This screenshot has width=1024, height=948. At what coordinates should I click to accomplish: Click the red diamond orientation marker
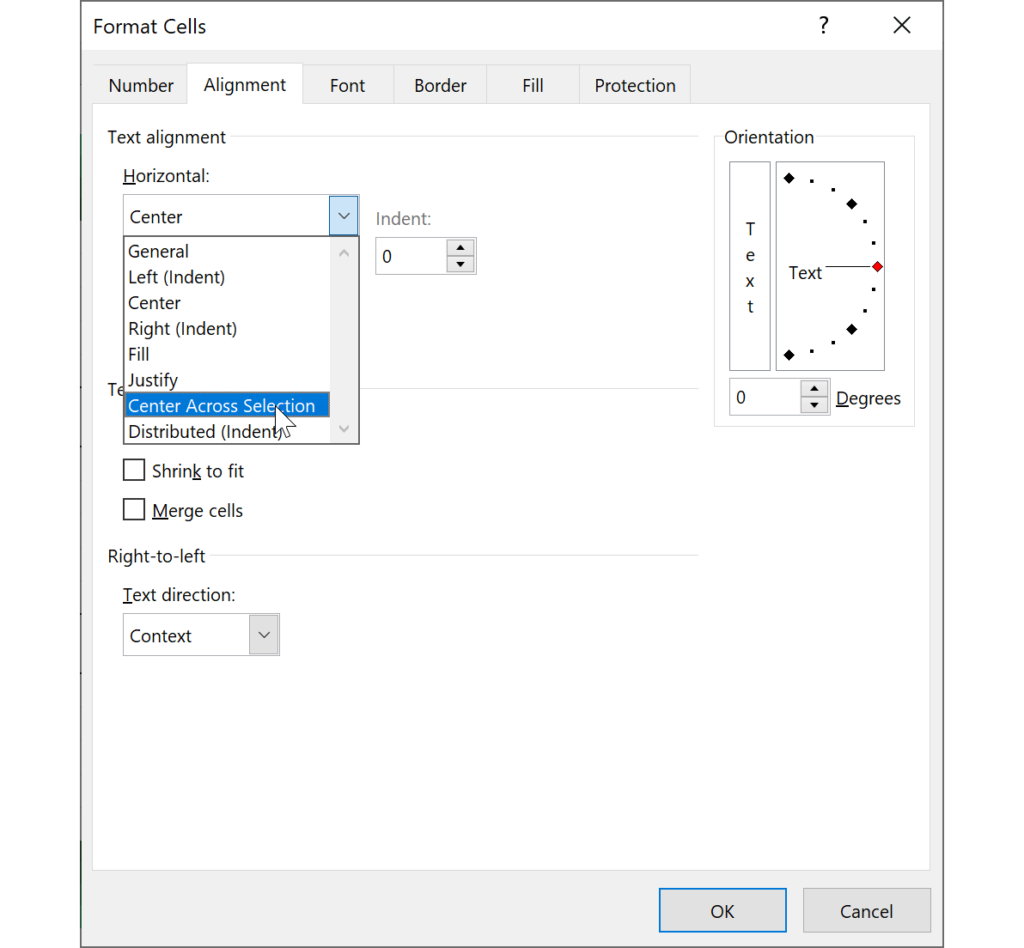point(877,267)
